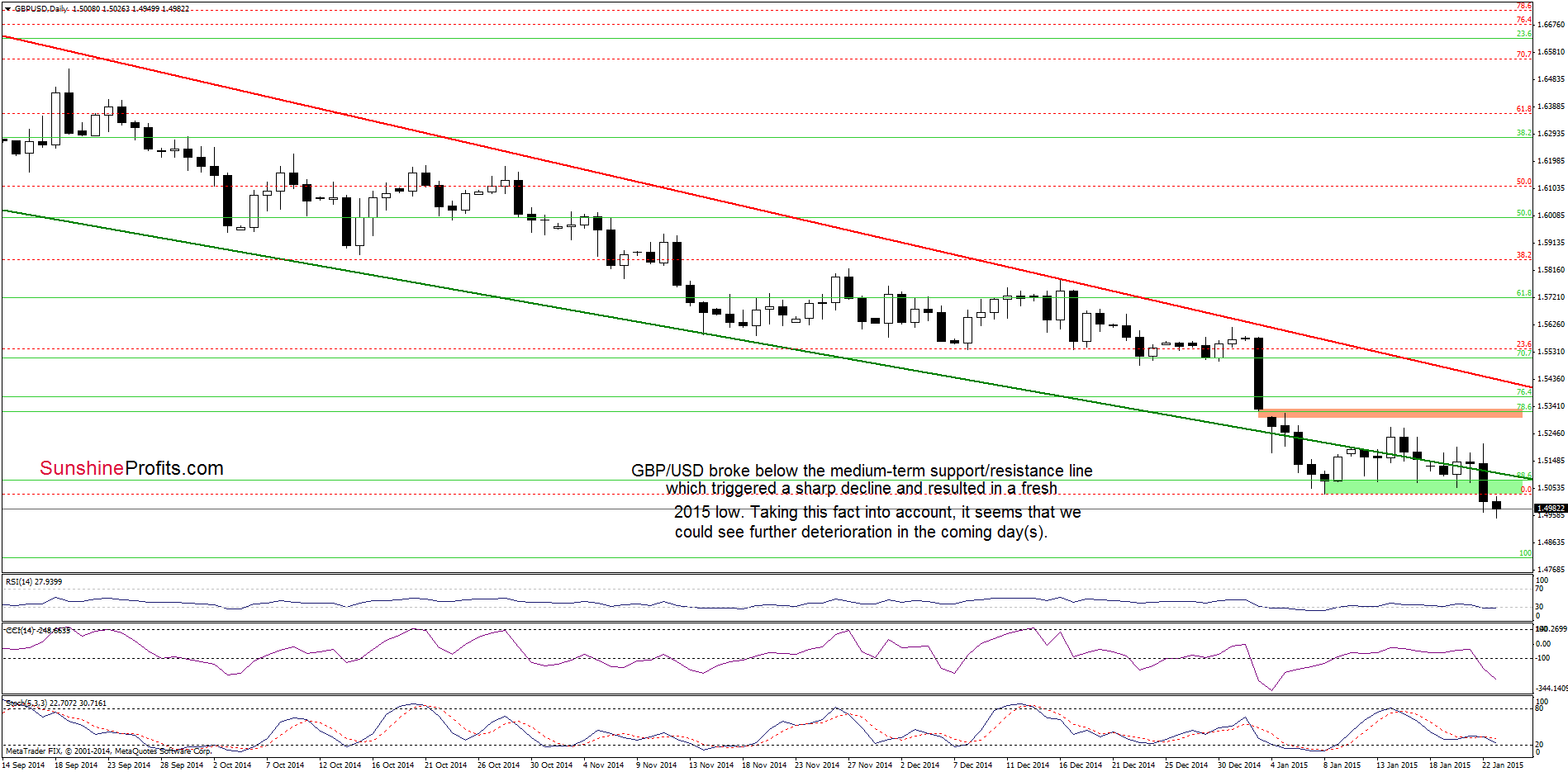Click the 1.61035 price axis label
Screen dimensions: 1568x772
coord(1551,188)
